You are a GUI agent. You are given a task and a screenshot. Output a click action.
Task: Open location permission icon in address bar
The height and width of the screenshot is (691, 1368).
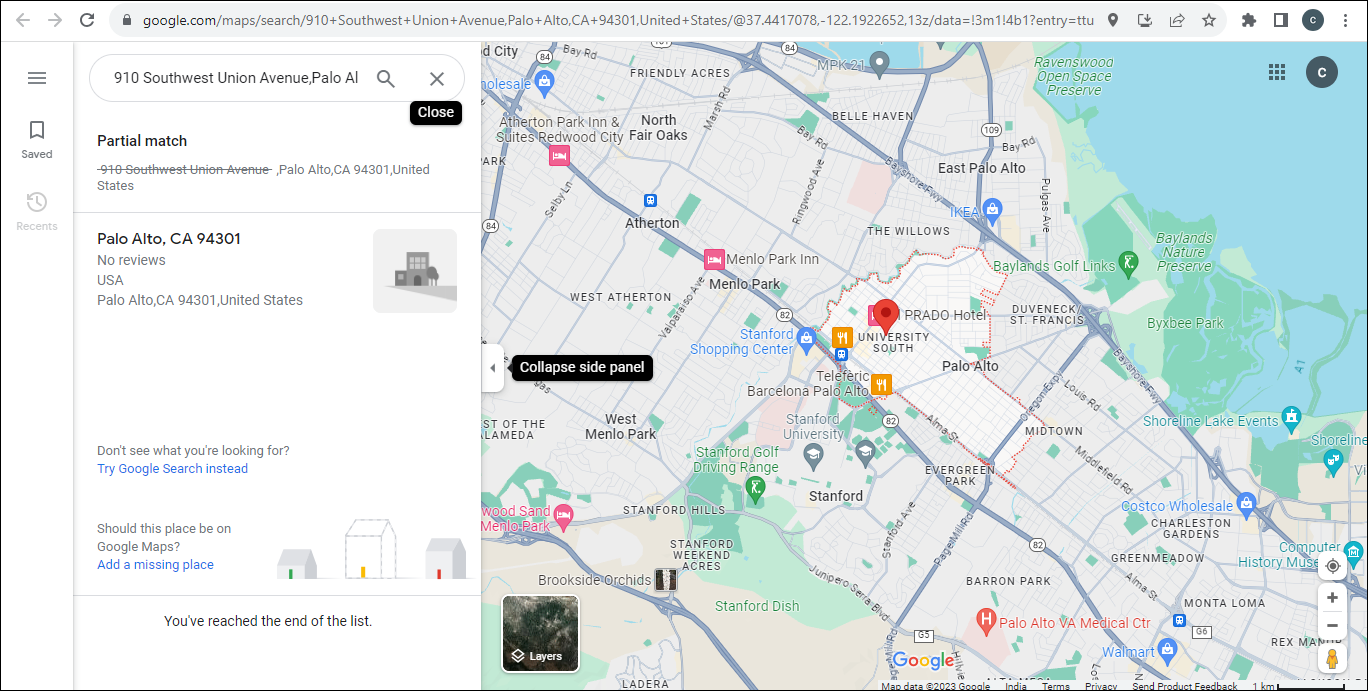(1114, 20)
